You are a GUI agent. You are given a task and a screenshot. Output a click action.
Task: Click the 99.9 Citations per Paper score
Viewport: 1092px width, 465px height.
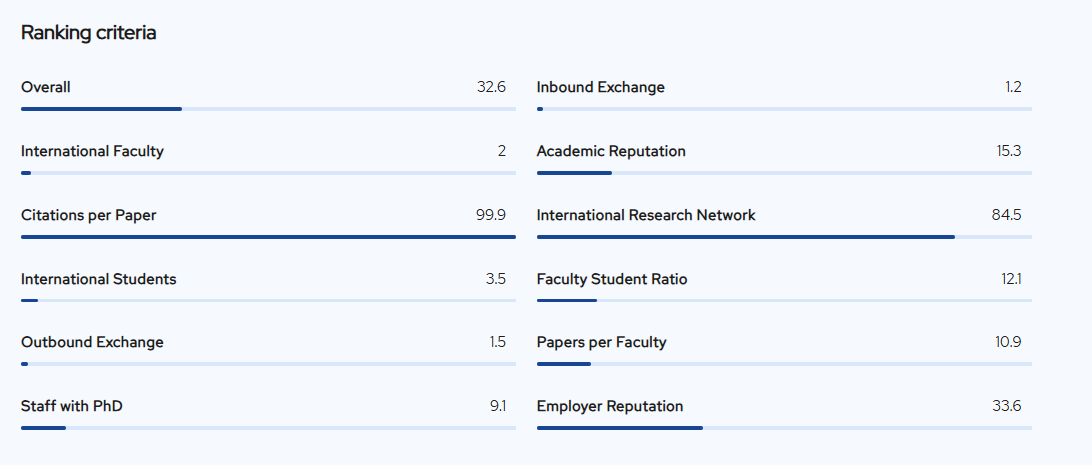tap(490, 215)
